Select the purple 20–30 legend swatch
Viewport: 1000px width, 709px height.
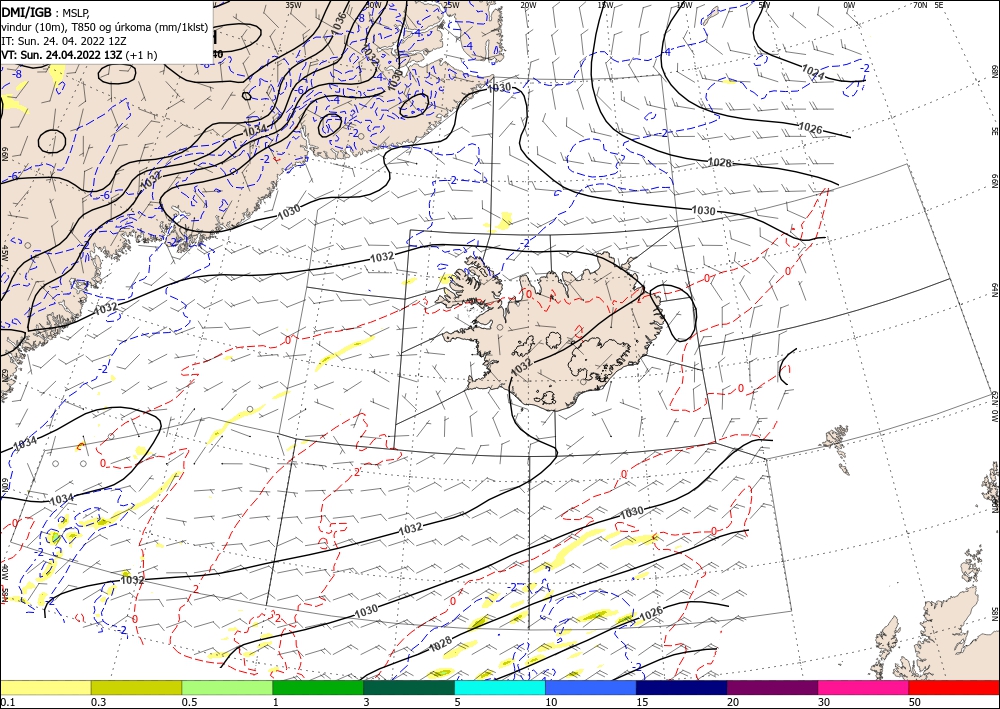772,687
